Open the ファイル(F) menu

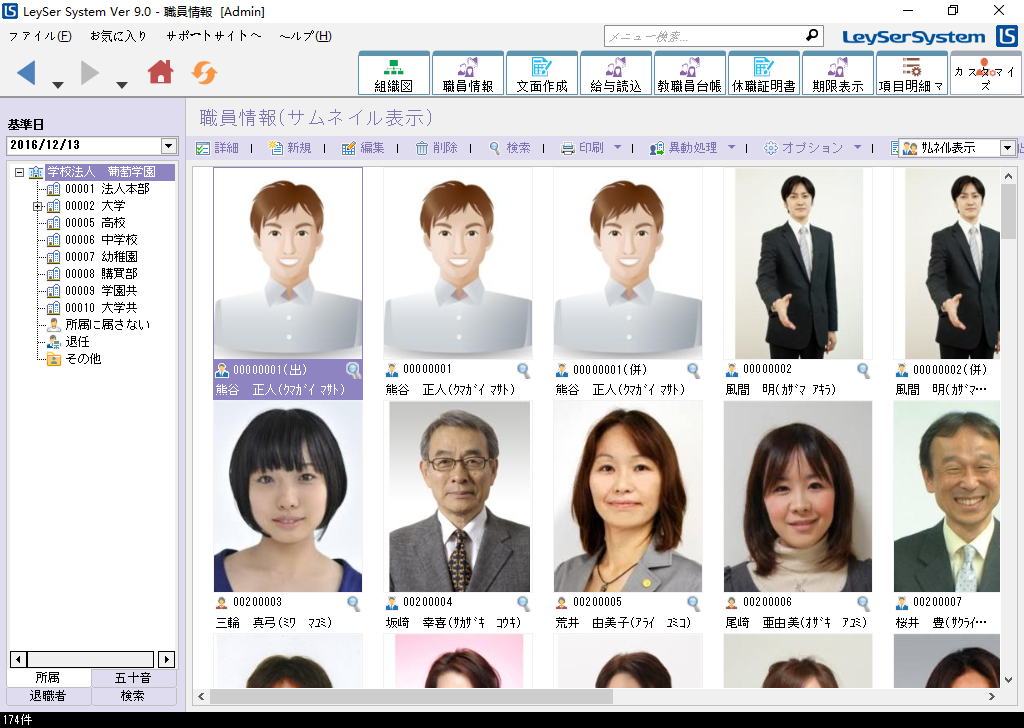(40, 36)
